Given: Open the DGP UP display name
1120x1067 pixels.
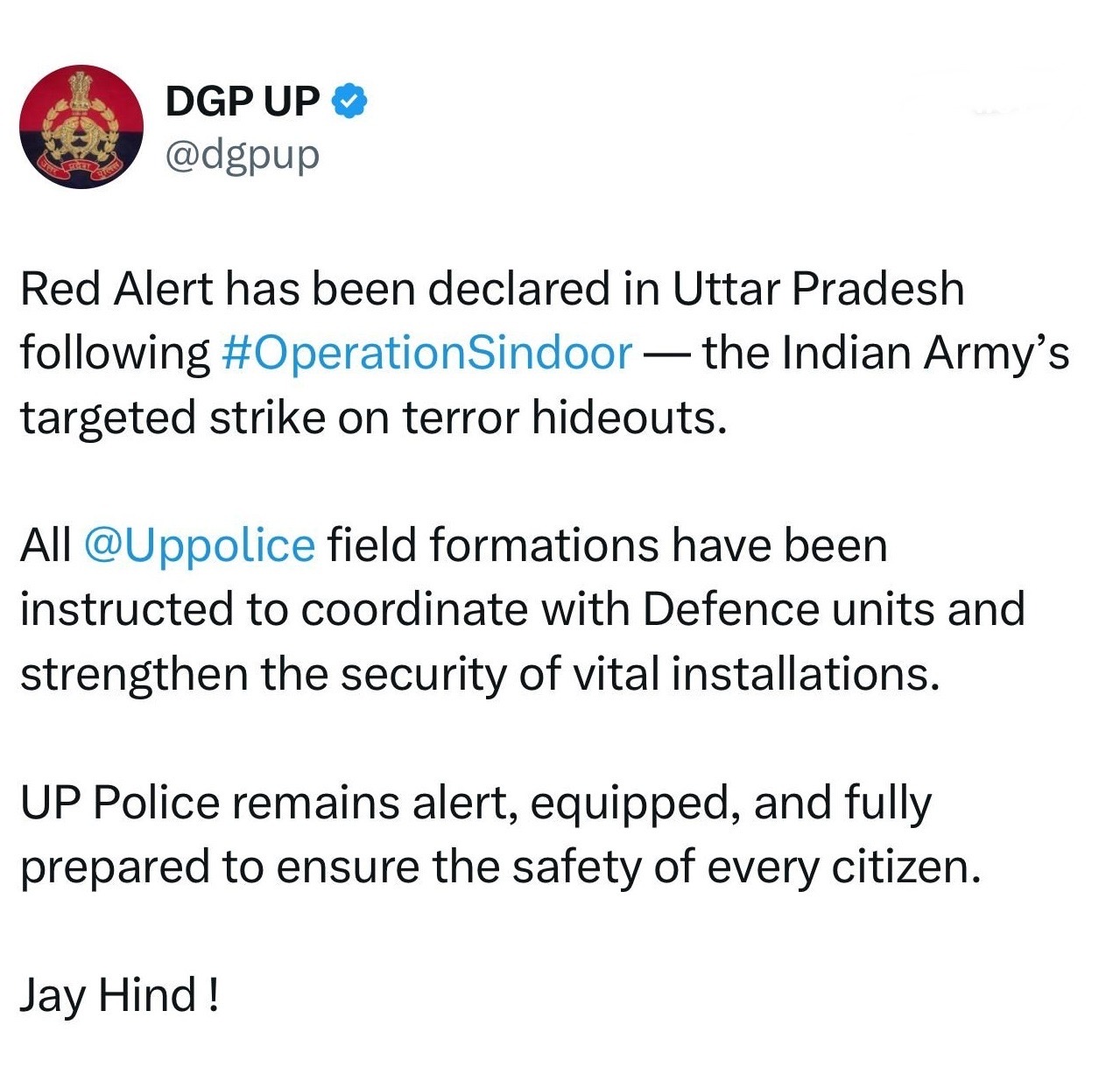Looking at the screenshot, I should pyautogui.click(x=243, y=102).
